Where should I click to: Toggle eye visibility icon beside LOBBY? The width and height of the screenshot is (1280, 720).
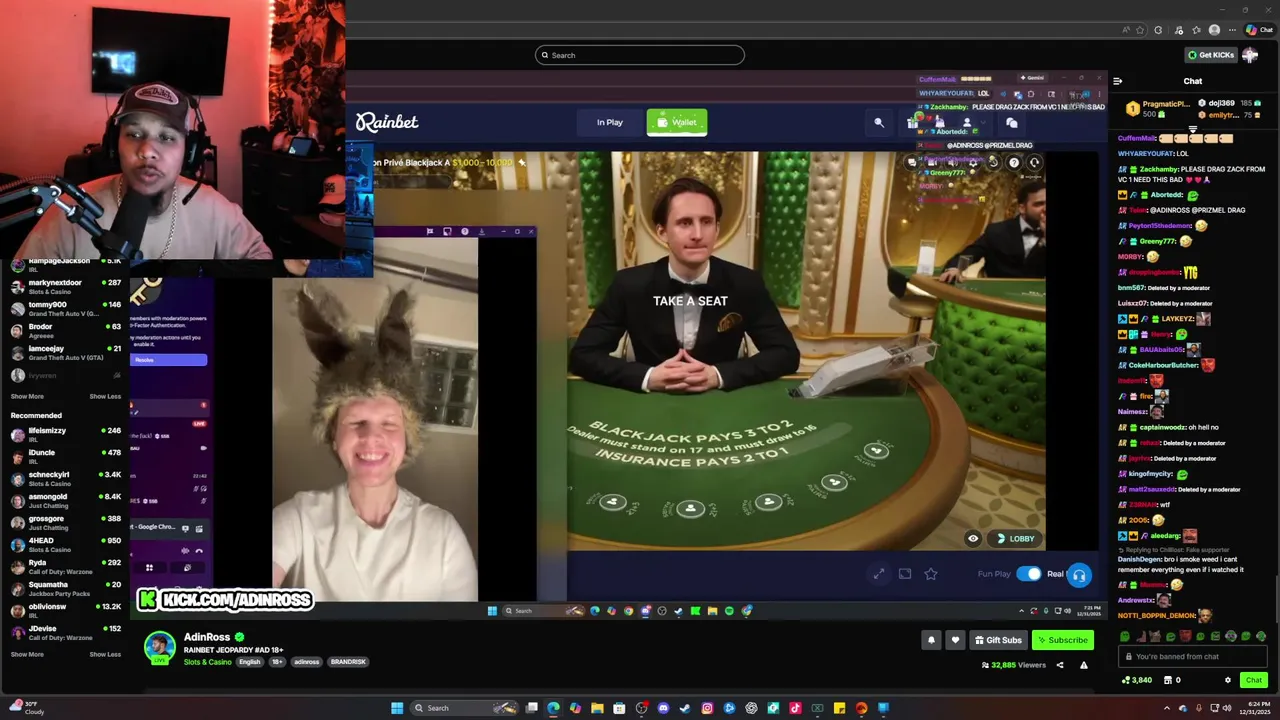tap(973, 539)
